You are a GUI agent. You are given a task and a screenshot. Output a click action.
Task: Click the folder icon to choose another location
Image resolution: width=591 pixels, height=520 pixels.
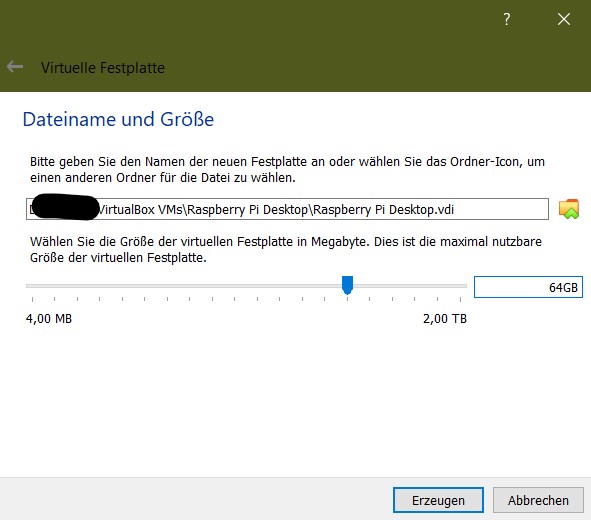[569, 209]
